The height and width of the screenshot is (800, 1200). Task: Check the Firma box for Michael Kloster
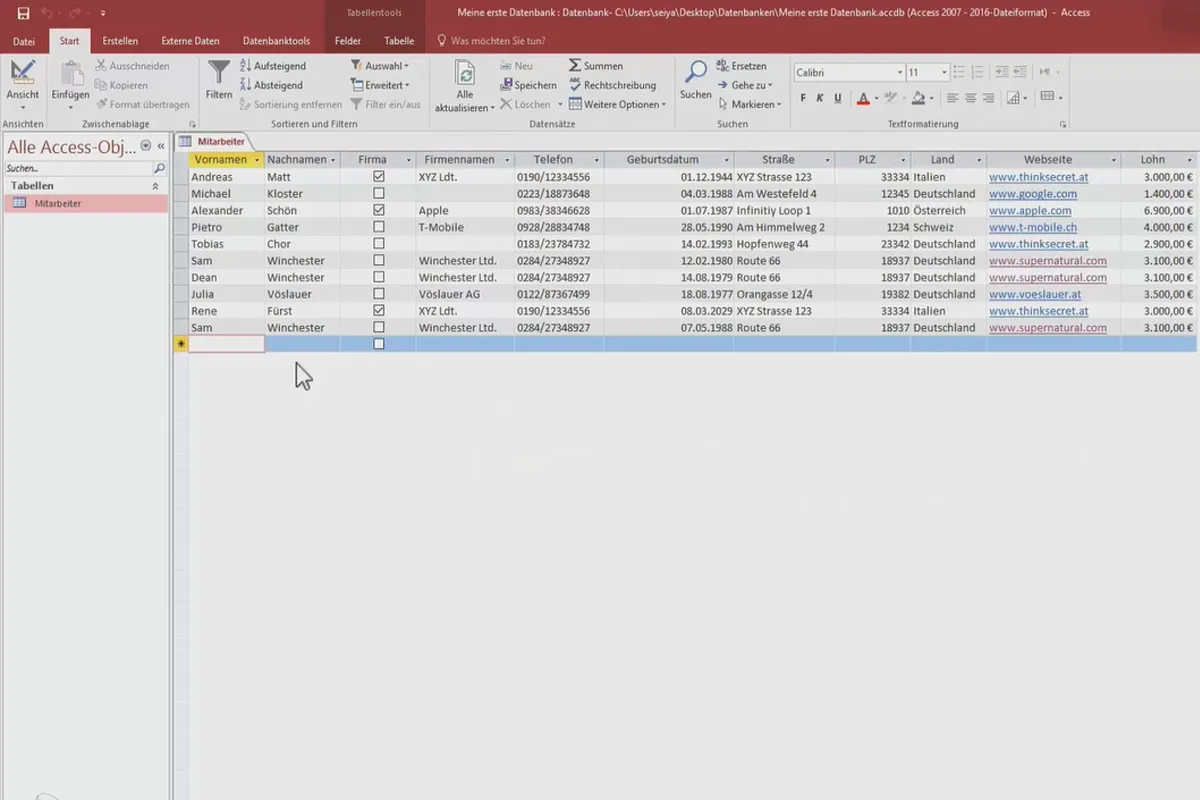click(x=378, y=194)
